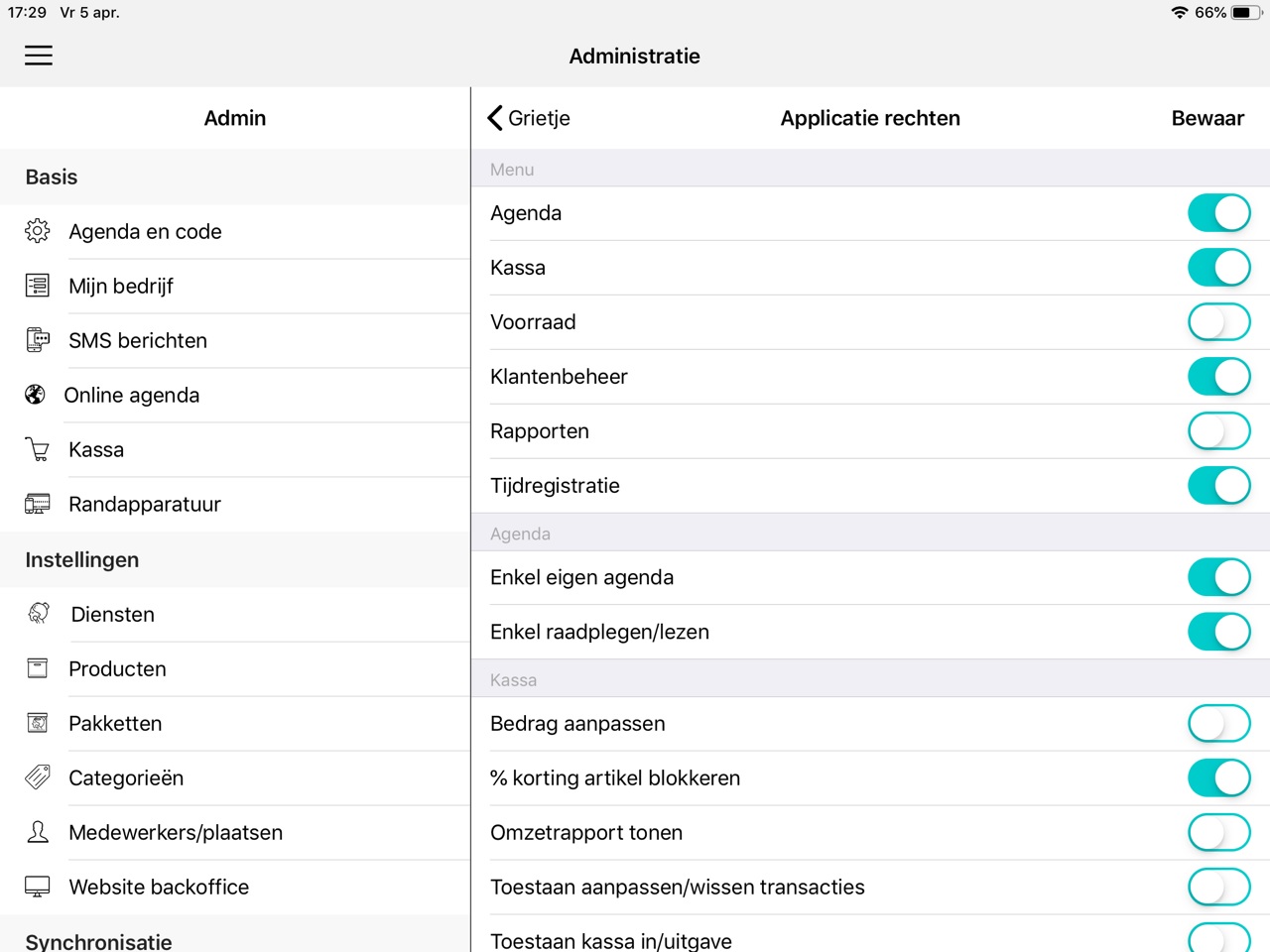
Task: Select SMS berichten menu item
Action: pos(235,340)
